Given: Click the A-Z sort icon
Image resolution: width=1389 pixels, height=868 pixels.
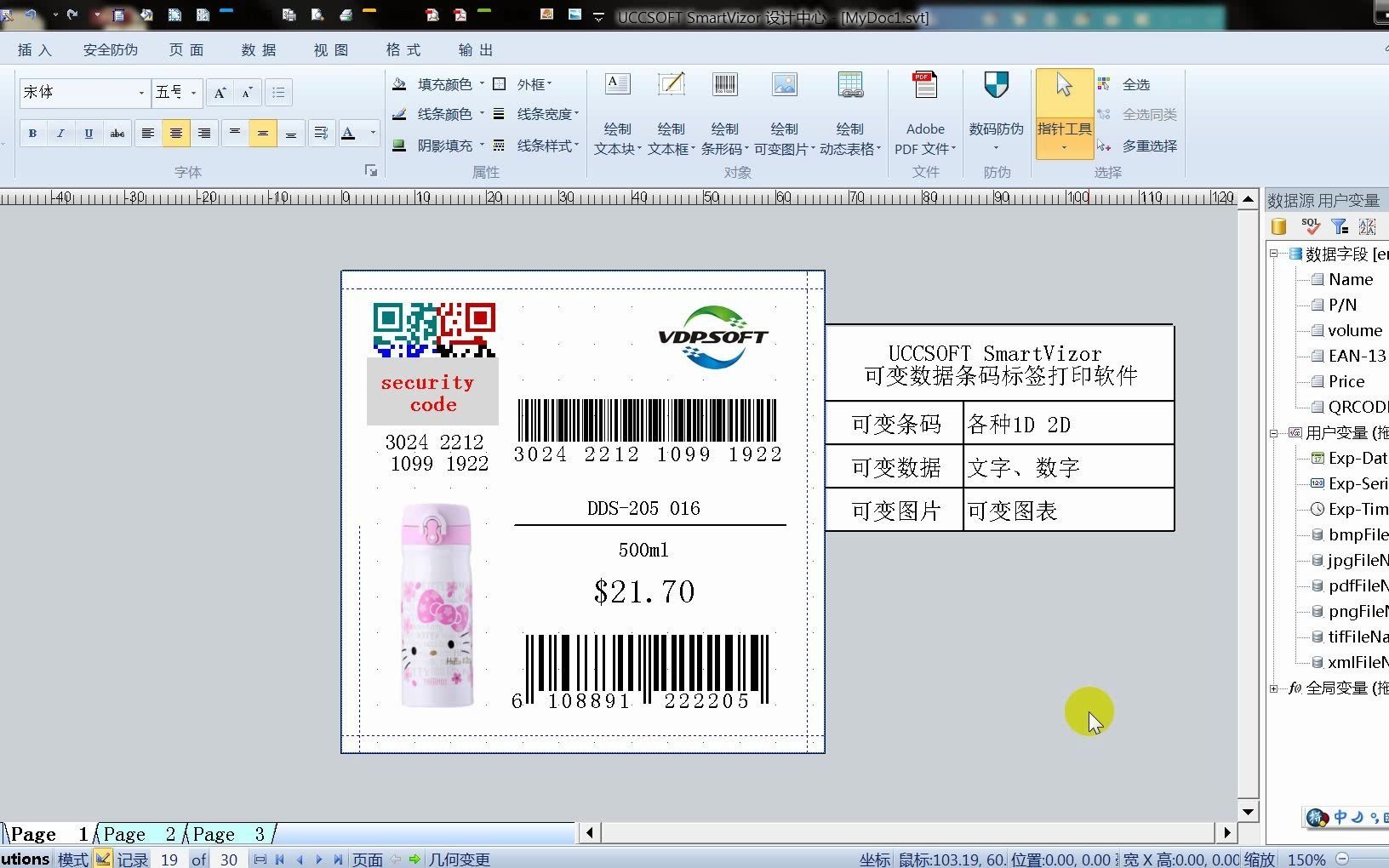Looking at the screenshot, I should point(1368,226).
